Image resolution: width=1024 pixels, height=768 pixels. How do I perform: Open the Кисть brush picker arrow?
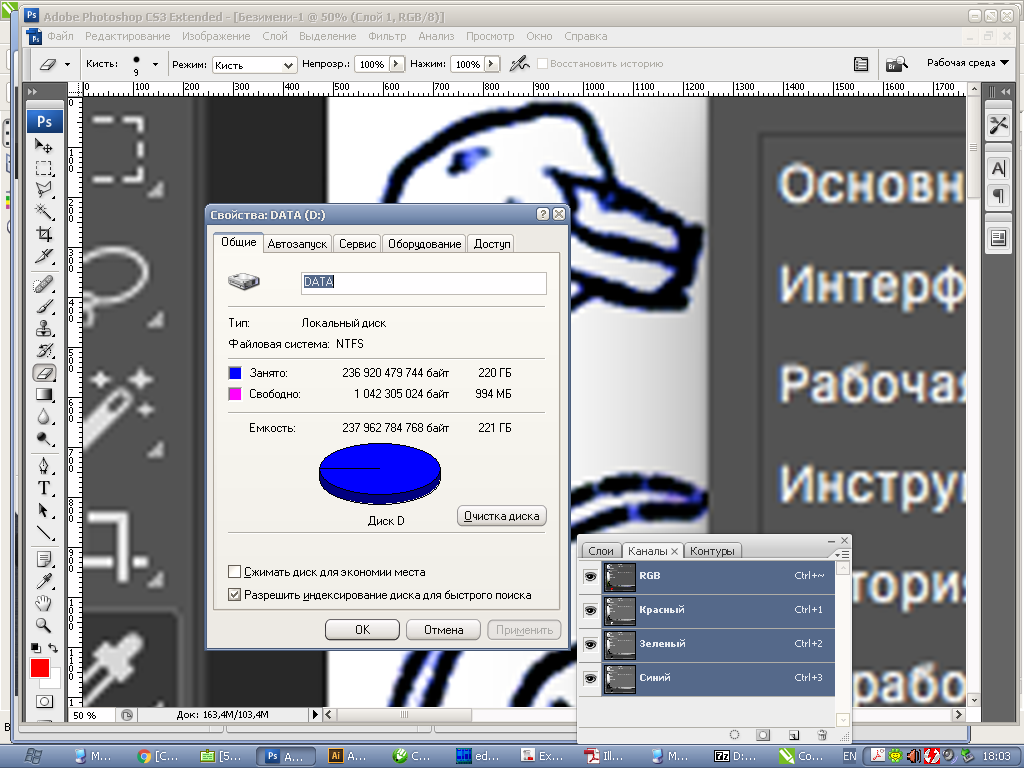pos(155,64)
